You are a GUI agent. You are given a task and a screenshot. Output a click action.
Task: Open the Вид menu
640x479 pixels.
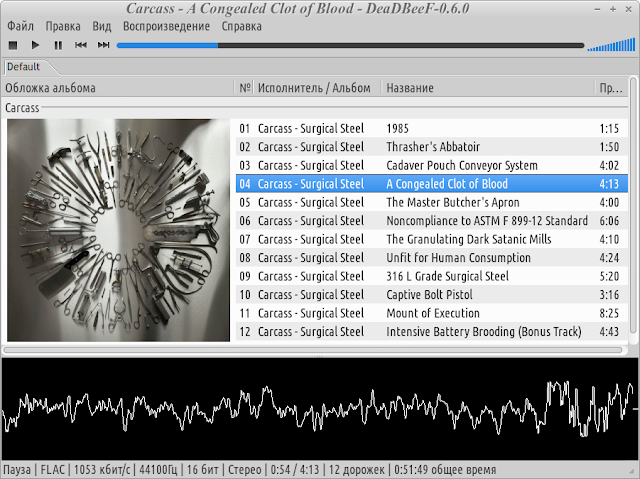coord(102,27)
